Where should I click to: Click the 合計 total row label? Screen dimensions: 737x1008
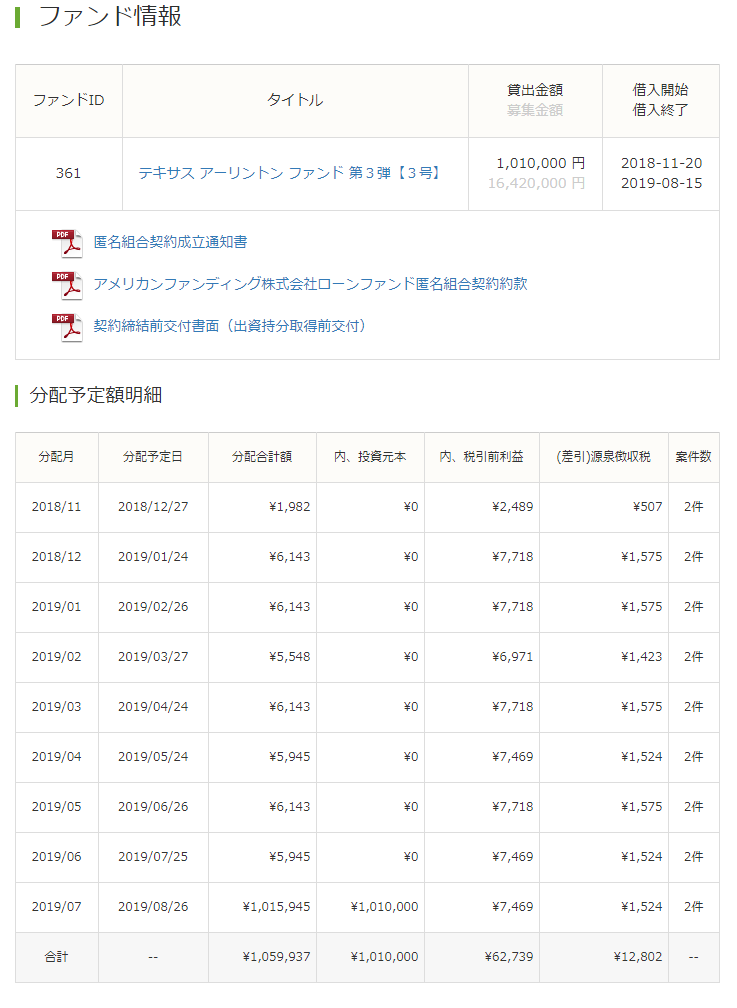pyautogui.click(x=56, y=957)
